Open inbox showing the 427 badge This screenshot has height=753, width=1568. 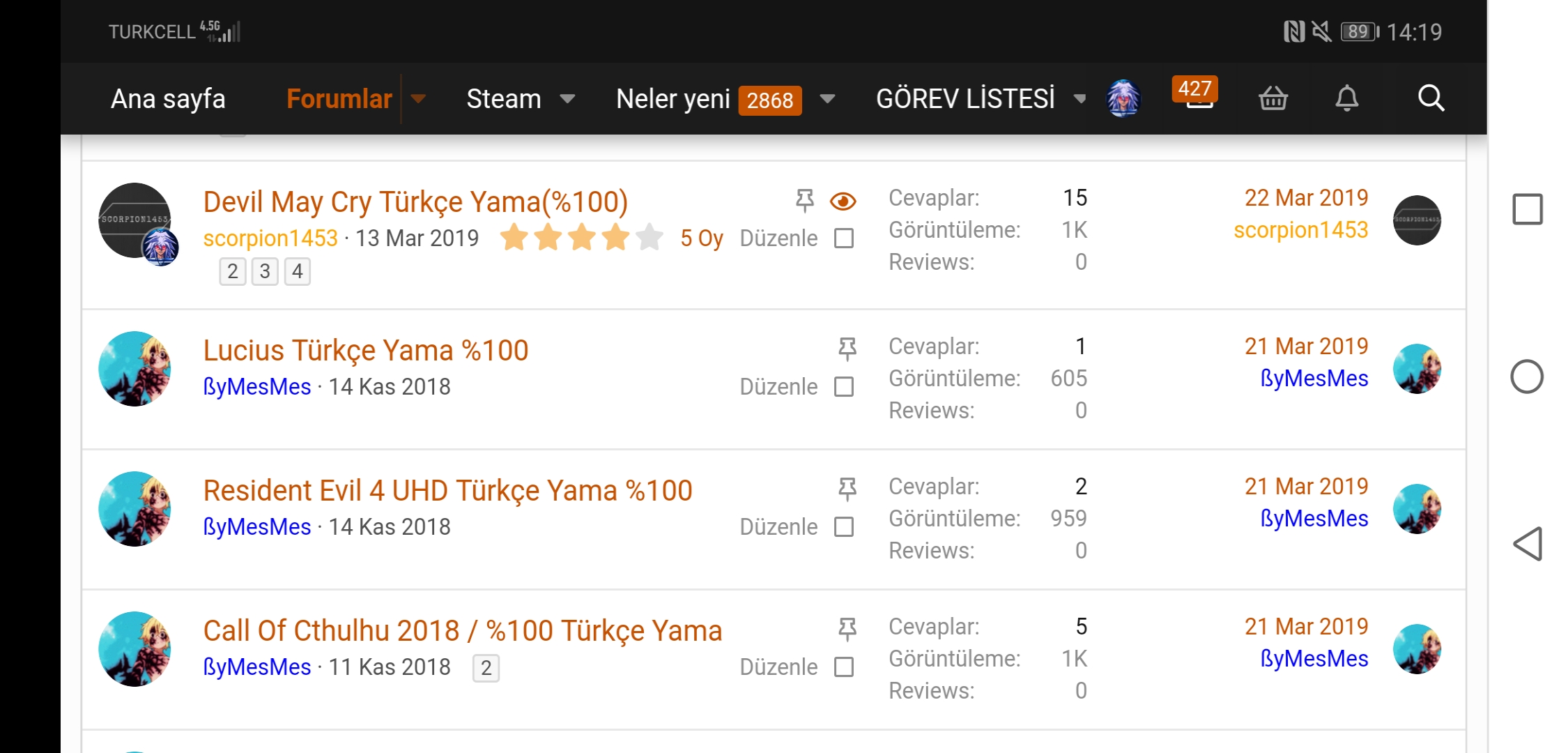[x=1196, y=94]
